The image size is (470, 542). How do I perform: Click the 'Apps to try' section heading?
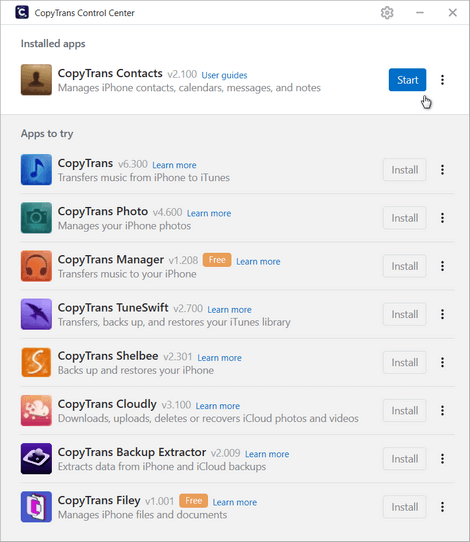47,134
